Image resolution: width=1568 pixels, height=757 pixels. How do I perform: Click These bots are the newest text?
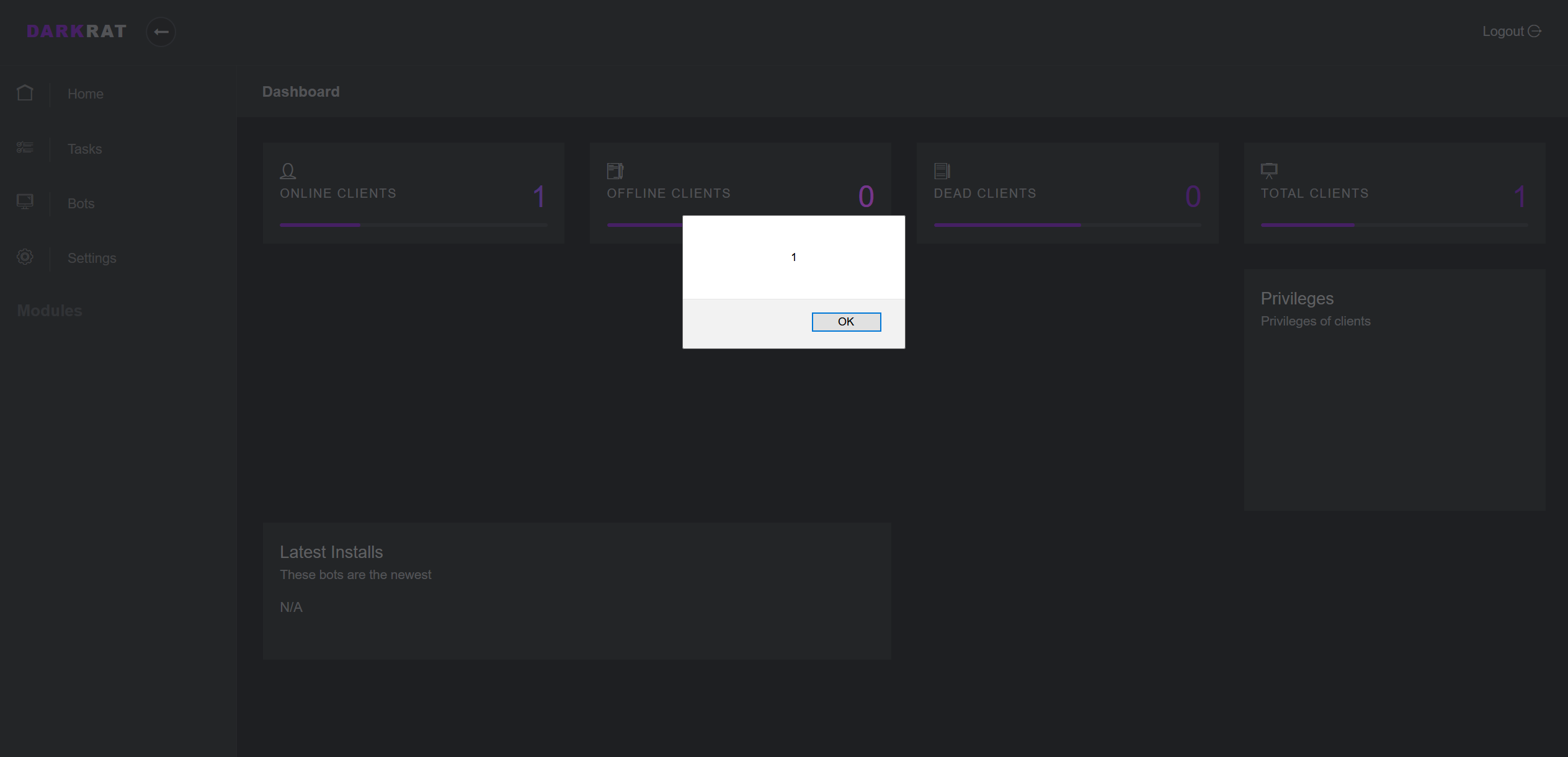tap(355, 575)
